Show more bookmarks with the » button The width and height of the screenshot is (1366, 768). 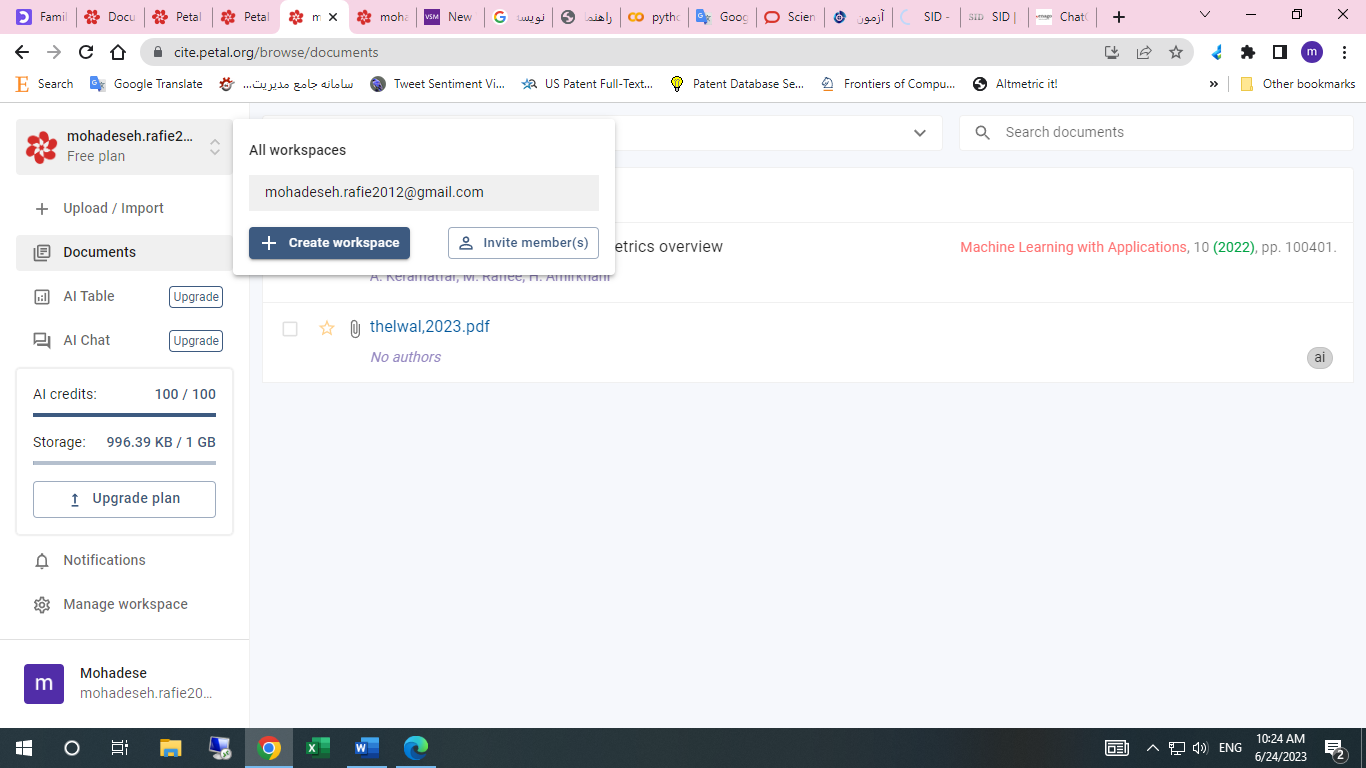[x=1214, y=84]
